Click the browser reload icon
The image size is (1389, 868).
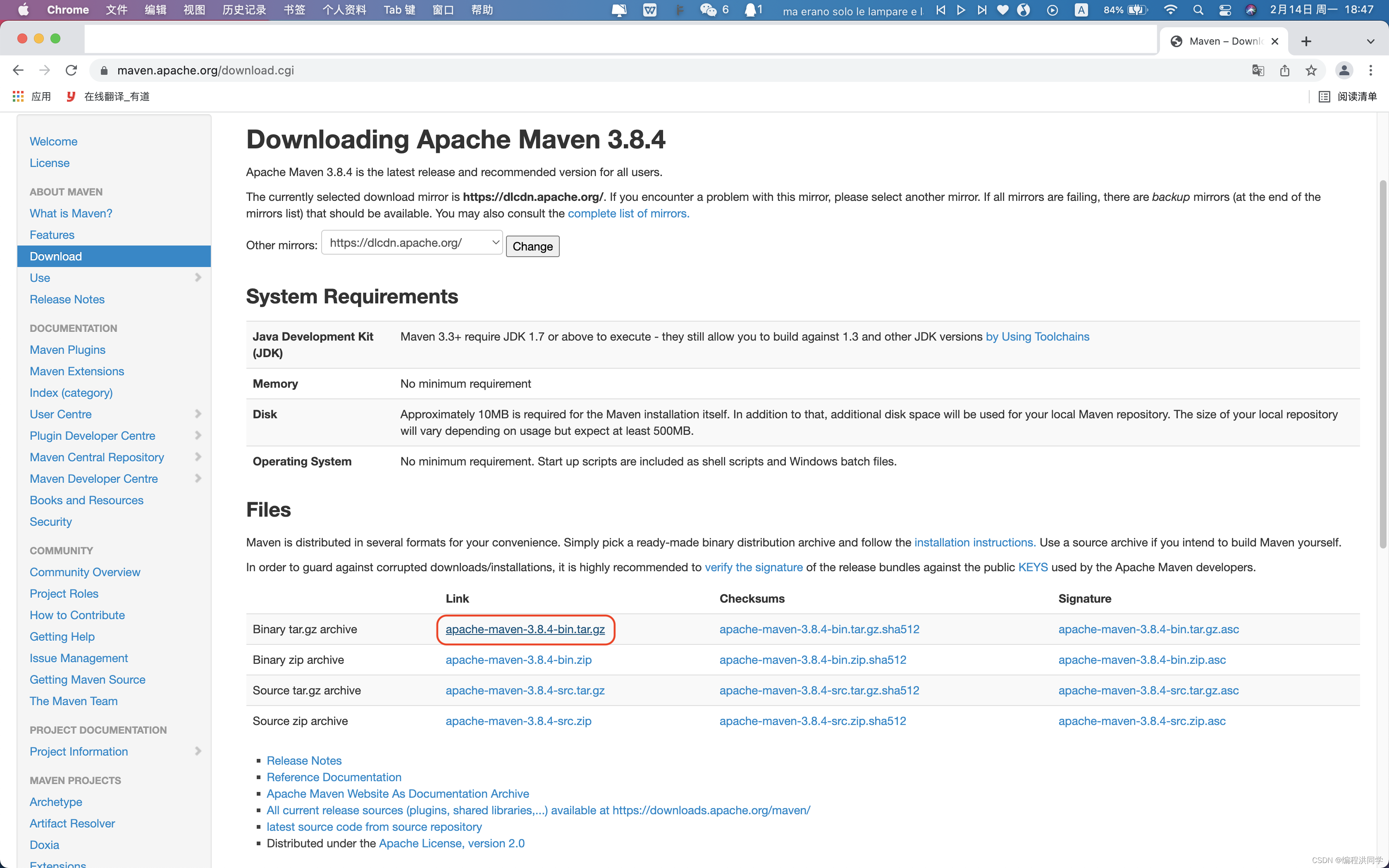click(71, 70)
